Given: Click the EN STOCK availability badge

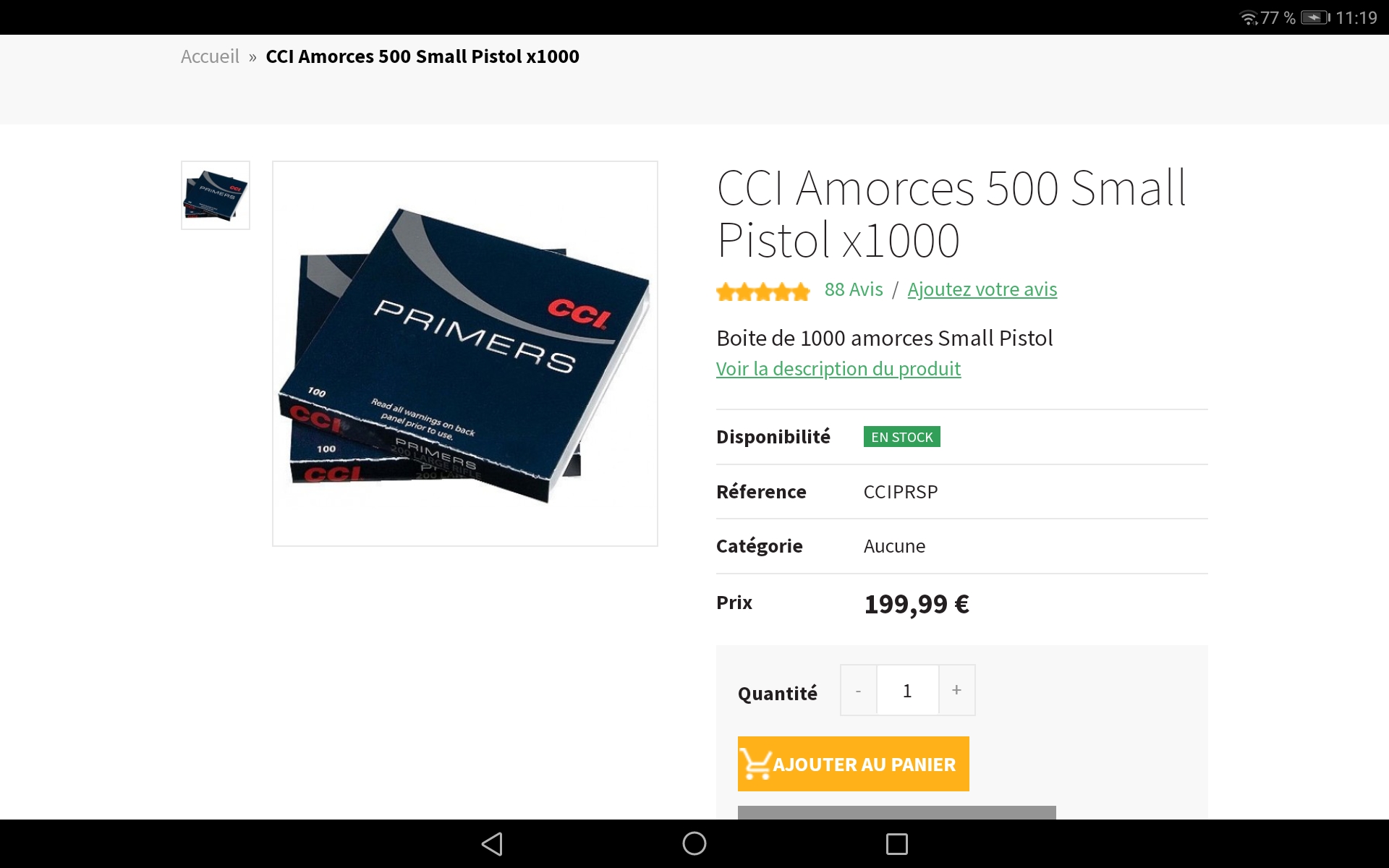Looking at the screenshot, I should pos(902,437).
